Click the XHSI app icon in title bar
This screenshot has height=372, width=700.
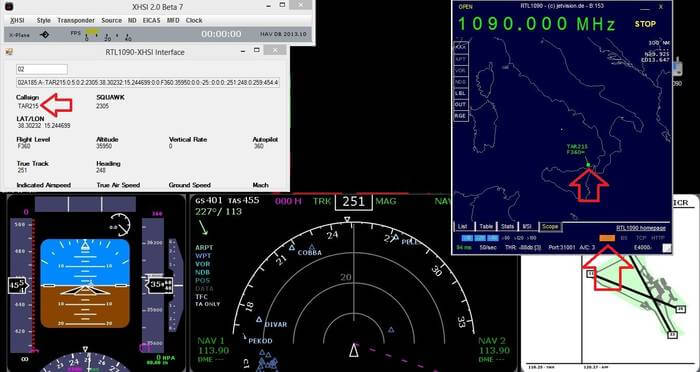click(x=8, y=6)
